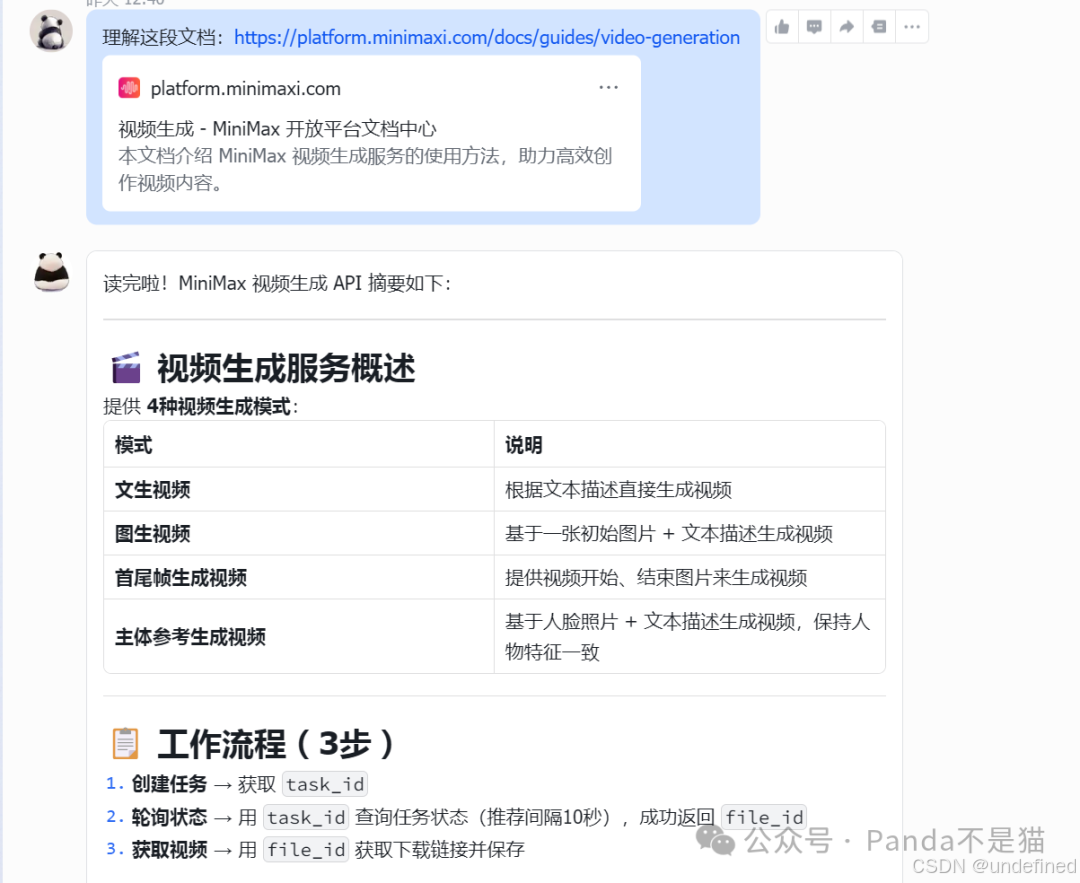The height and width of the screenshot is (883, 1080).
Task: Click the bot's panda avatar
Action: (52, 271)
